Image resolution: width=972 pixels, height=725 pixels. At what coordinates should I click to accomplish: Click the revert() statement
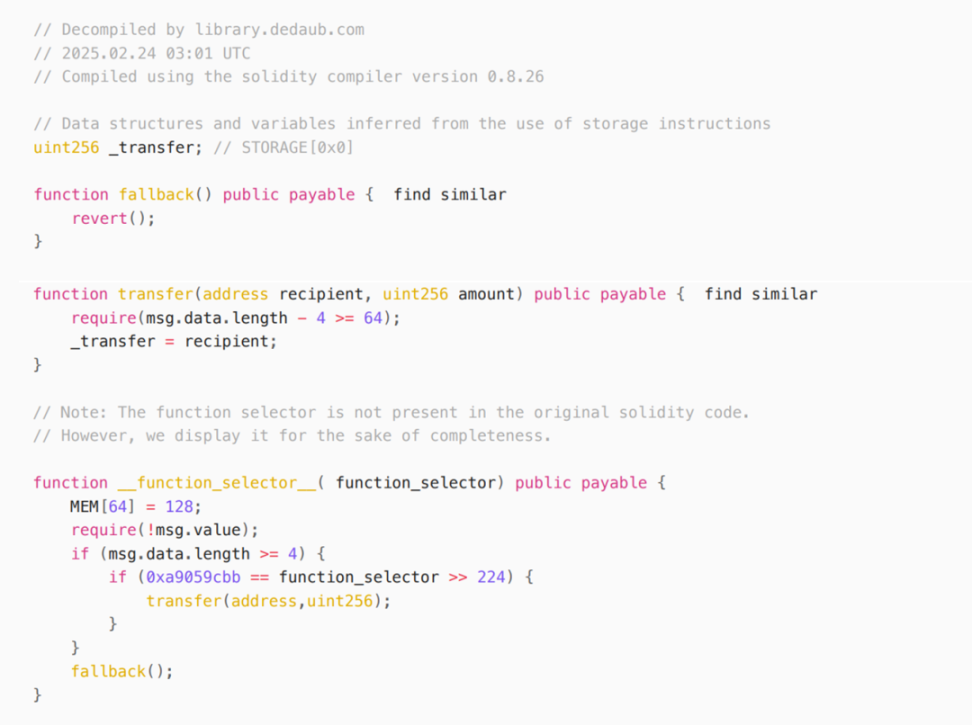pos(113,218)
